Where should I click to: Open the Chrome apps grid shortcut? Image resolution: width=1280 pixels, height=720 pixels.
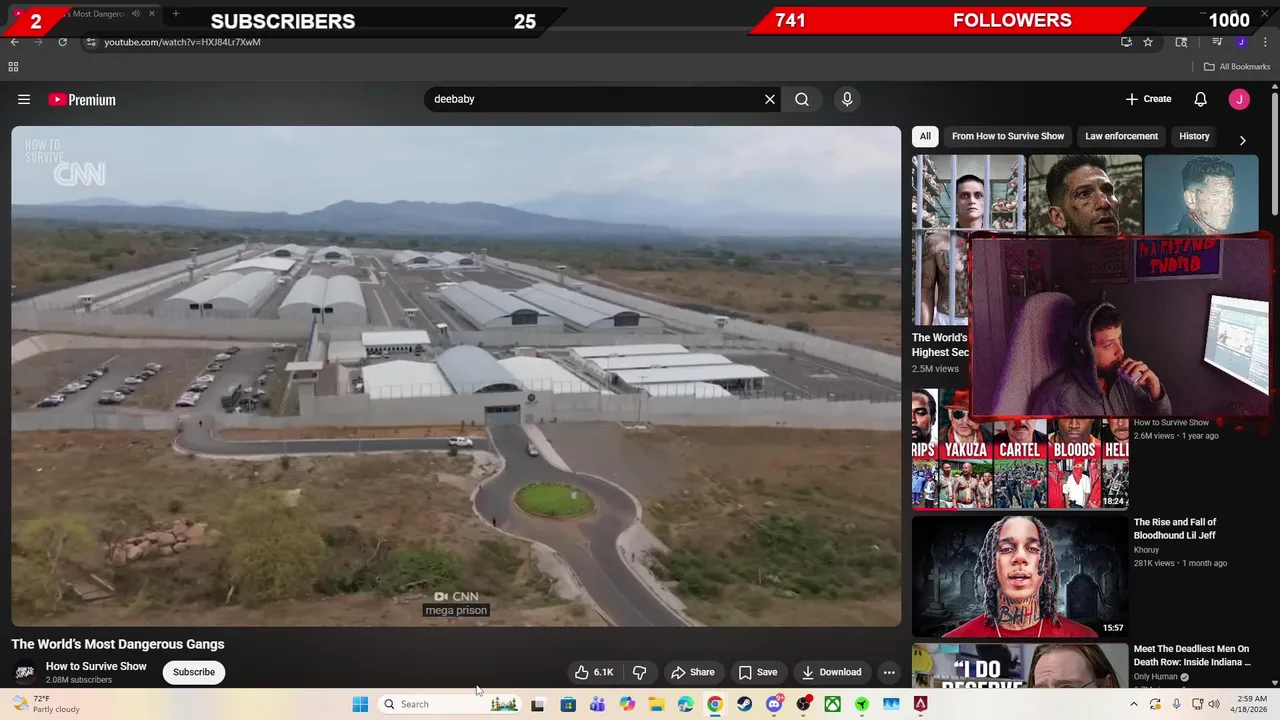13,67
